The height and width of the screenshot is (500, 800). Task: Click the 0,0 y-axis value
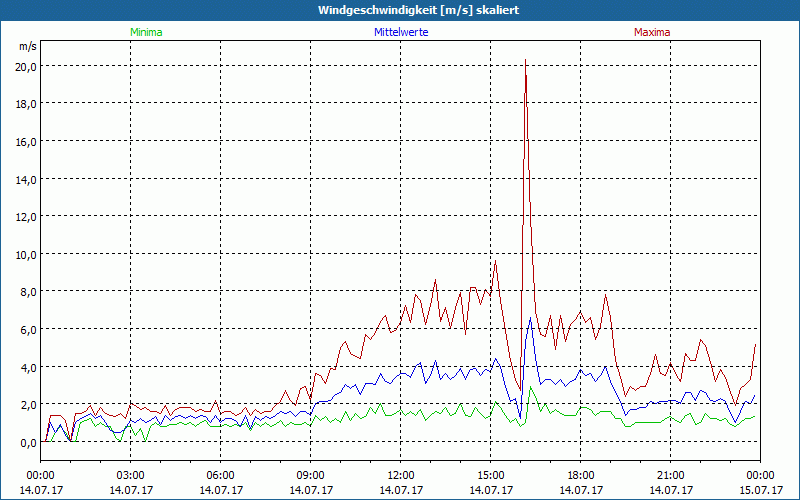pos(29,443)
